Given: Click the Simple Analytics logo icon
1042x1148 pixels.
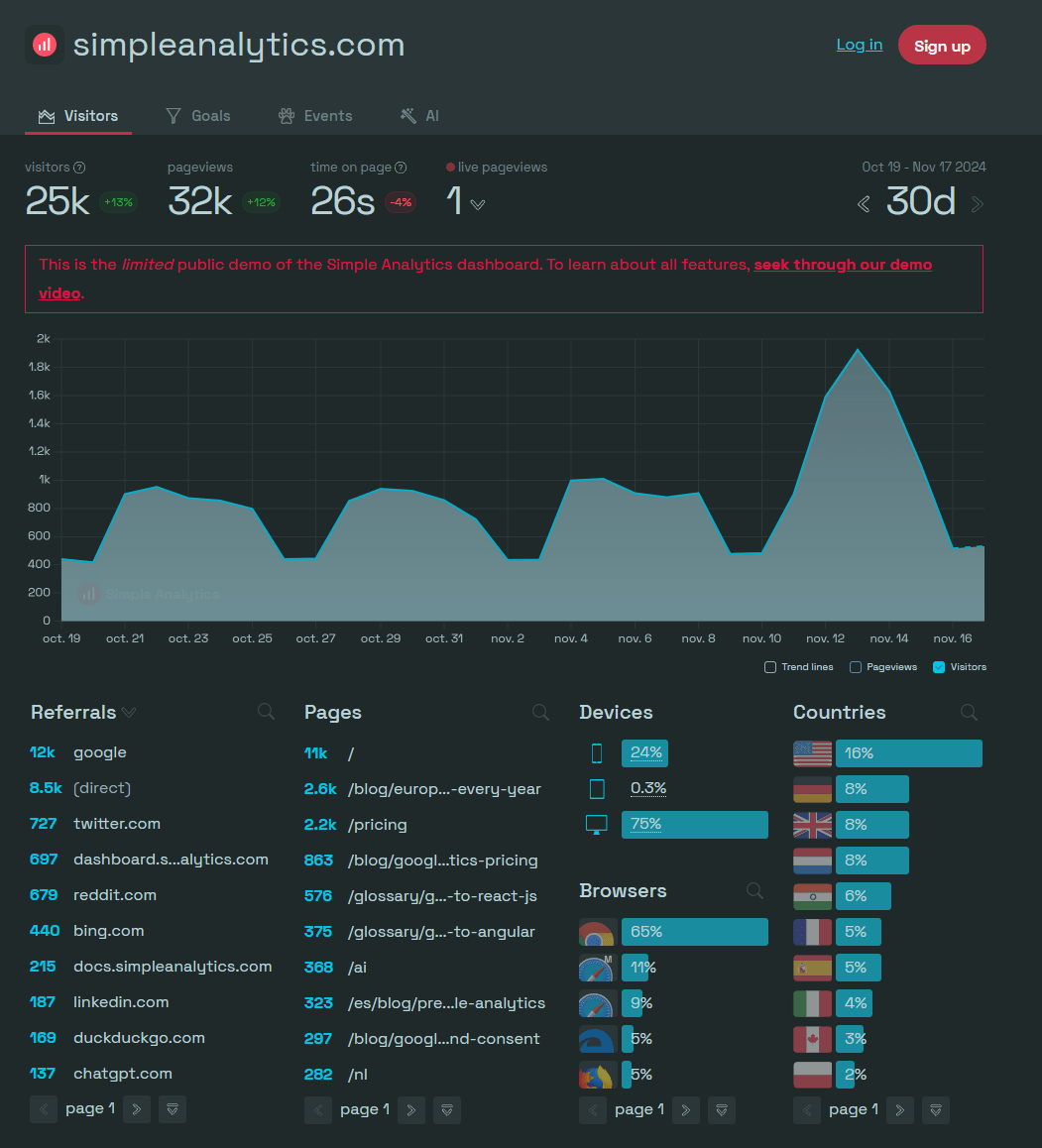Looking at the screenshot, I should point(44,44).
